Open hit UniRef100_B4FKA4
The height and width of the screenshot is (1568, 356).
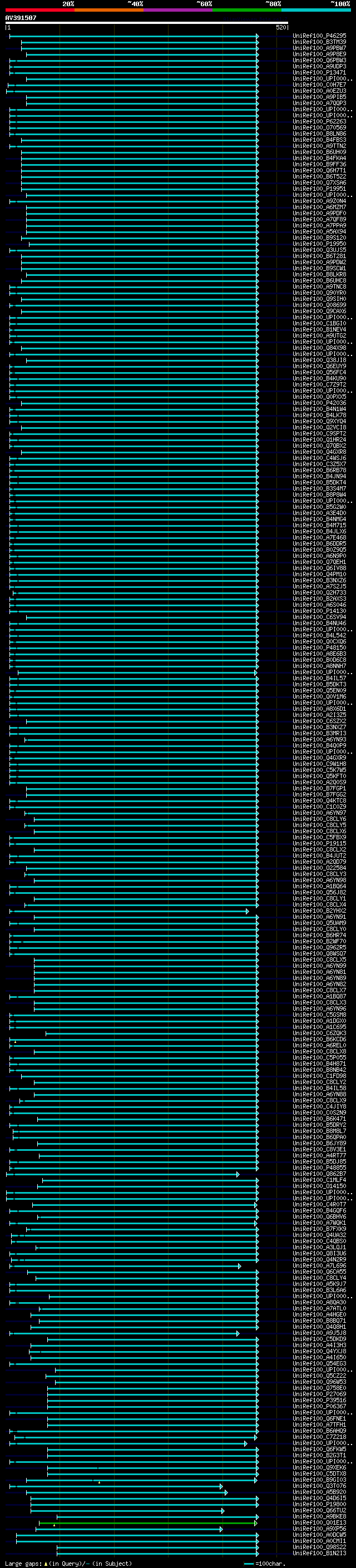tap(319, 159)
